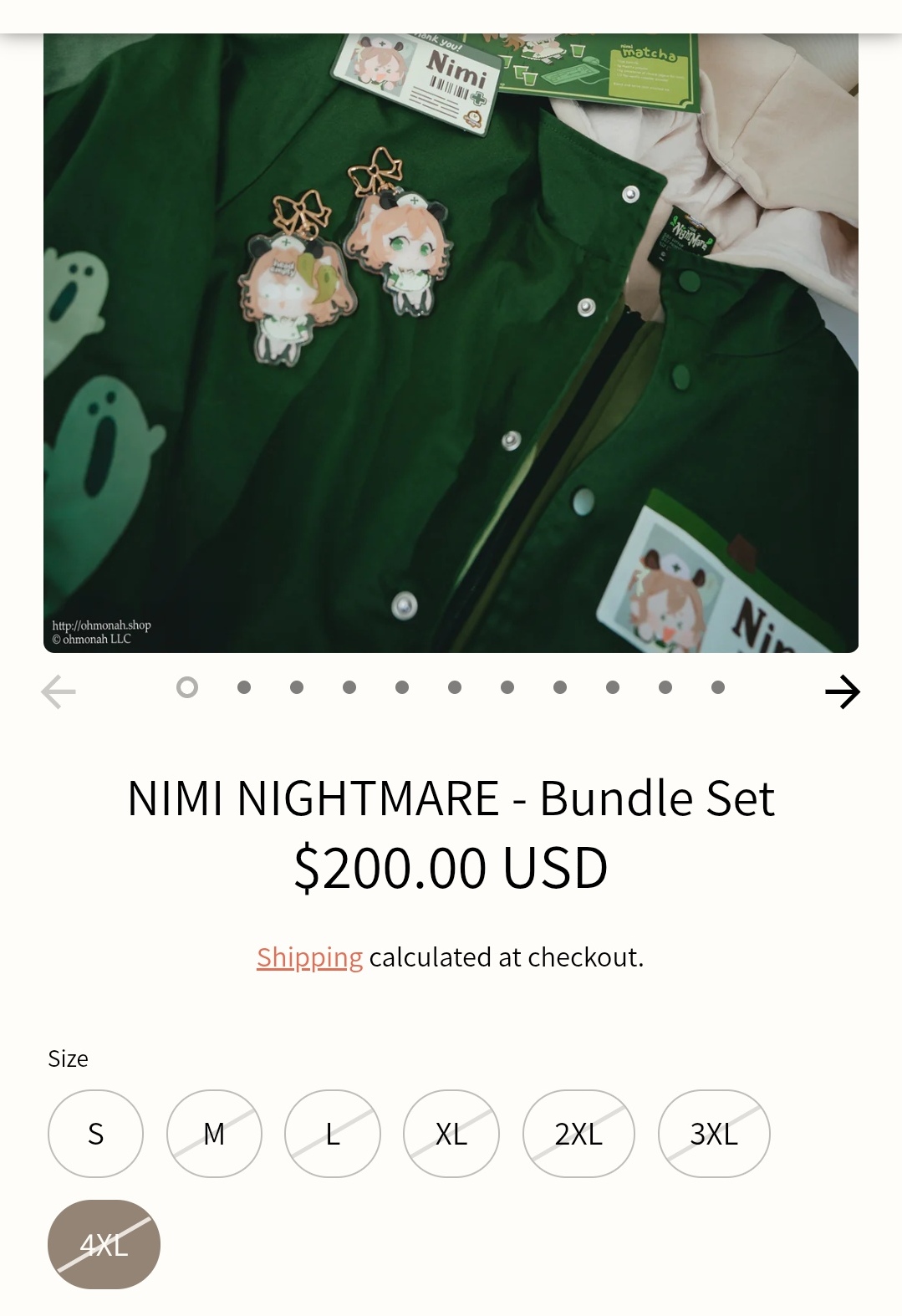Go to the previous product image arrow
The height and width of the screenshot is (1316, 902).
(x=59, y=691)
